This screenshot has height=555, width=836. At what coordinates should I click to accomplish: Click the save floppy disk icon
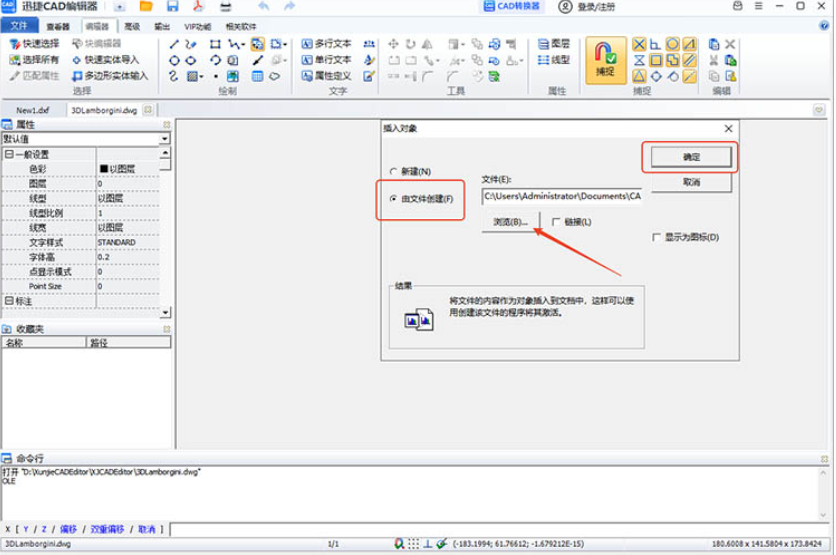(x=172, y=7)
